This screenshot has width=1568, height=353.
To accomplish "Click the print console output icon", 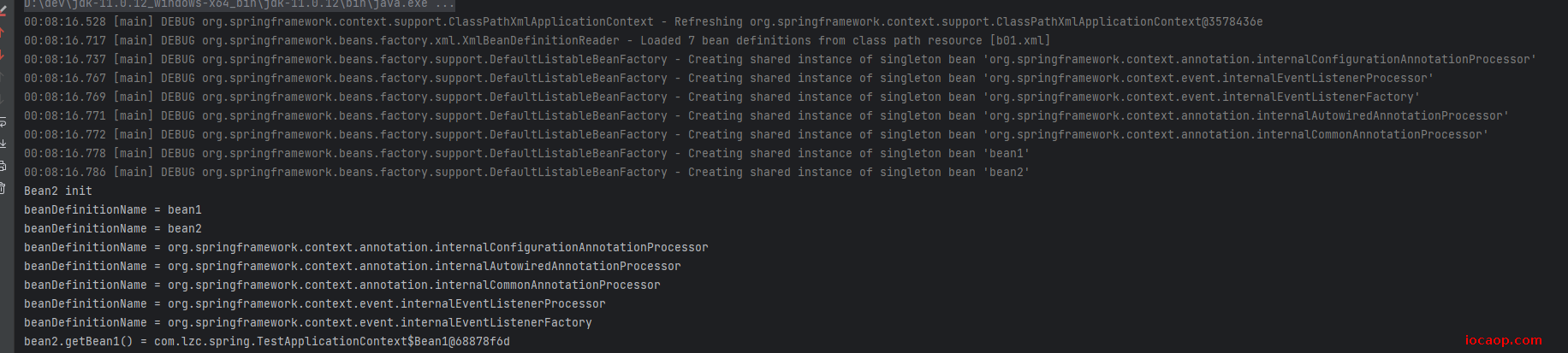I will pyautogui.click(x=3, y=166).
